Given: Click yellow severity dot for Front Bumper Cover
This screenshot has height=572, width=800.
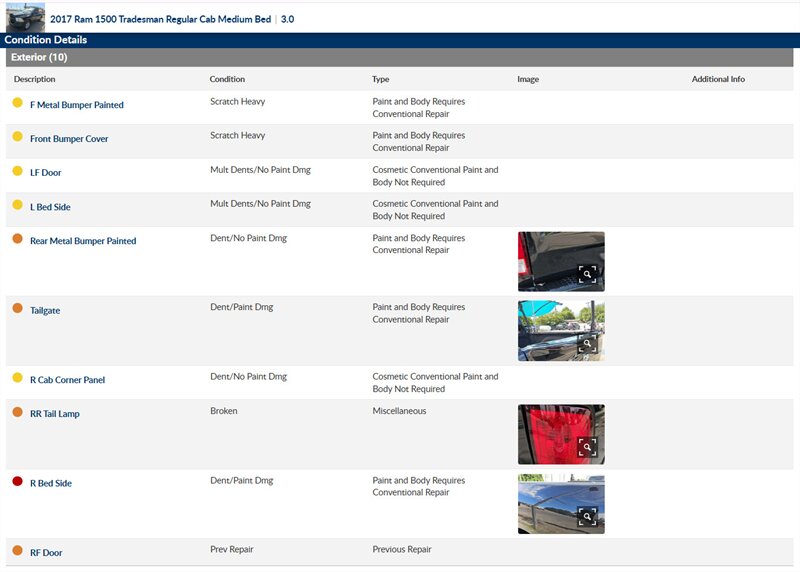Looking at the screenshot, I should coord(17,136).
